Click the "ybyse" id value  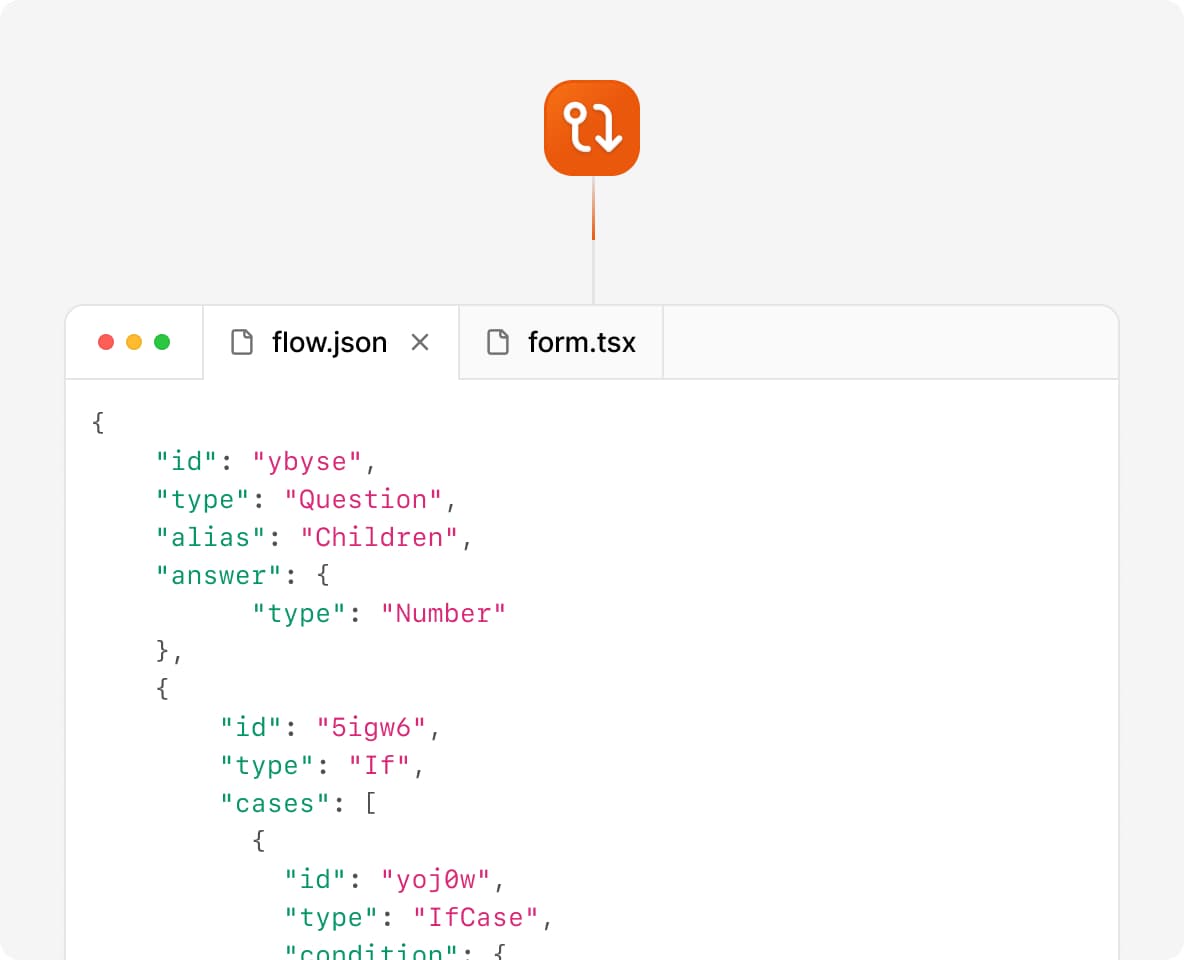(307, 462)
